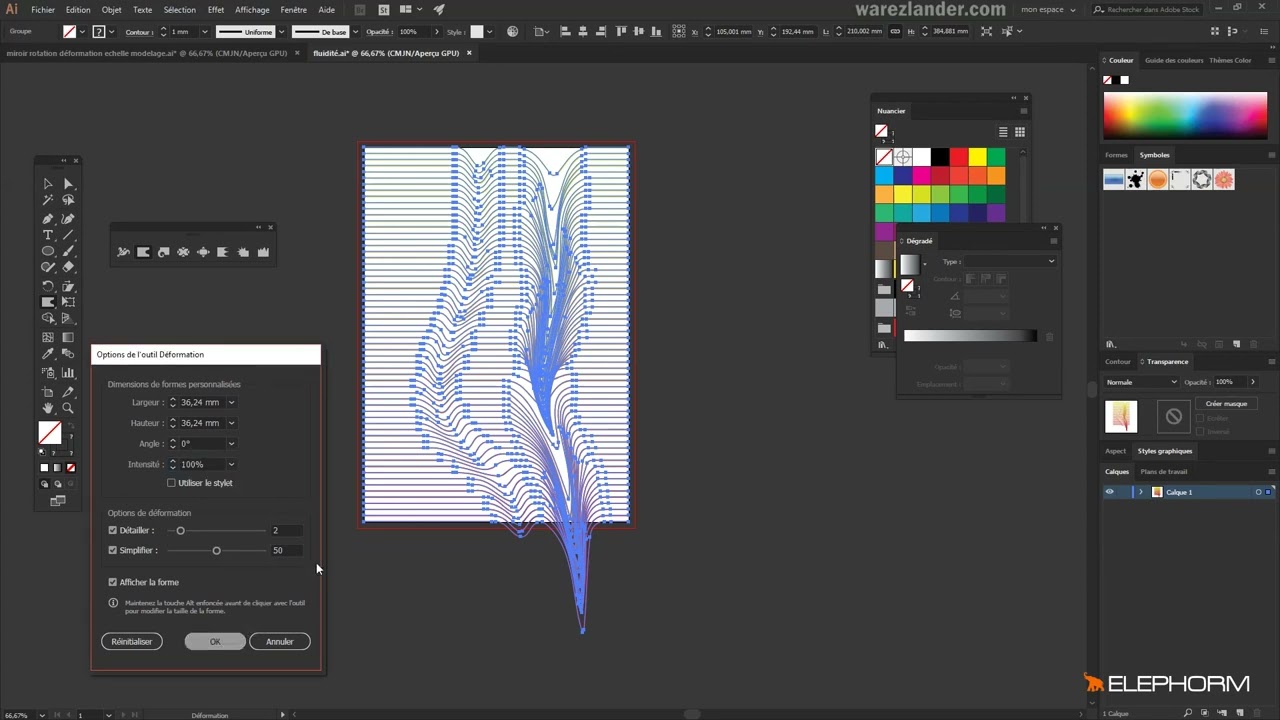The width and height of the screenshot is (1280, 720).
Task: Click the OK button
Action: (215, 641)
